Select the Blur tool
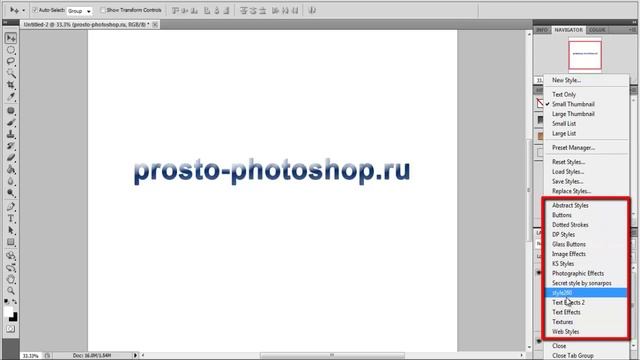This screenshot has width=640, height=360. point(11,181)
